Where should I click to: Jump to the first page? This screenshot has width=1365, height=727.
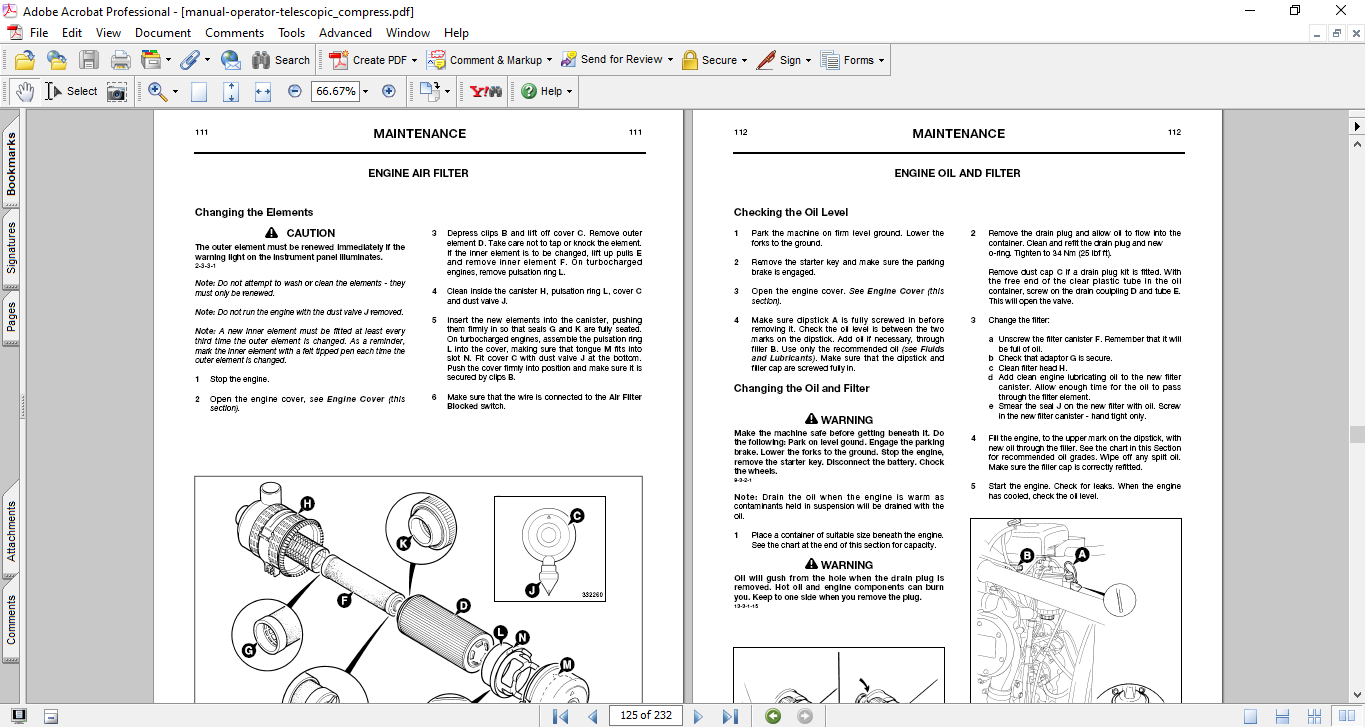[561, 716]
